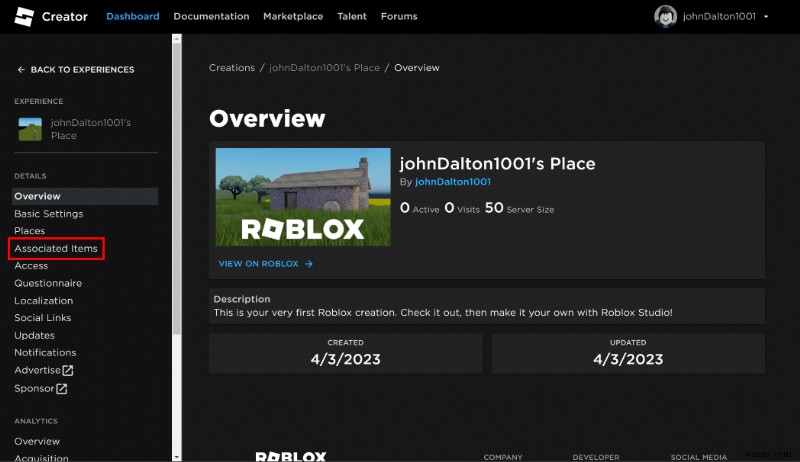Open Social Links in sidebar
800x462 pixels.
[x=42, y=318]
